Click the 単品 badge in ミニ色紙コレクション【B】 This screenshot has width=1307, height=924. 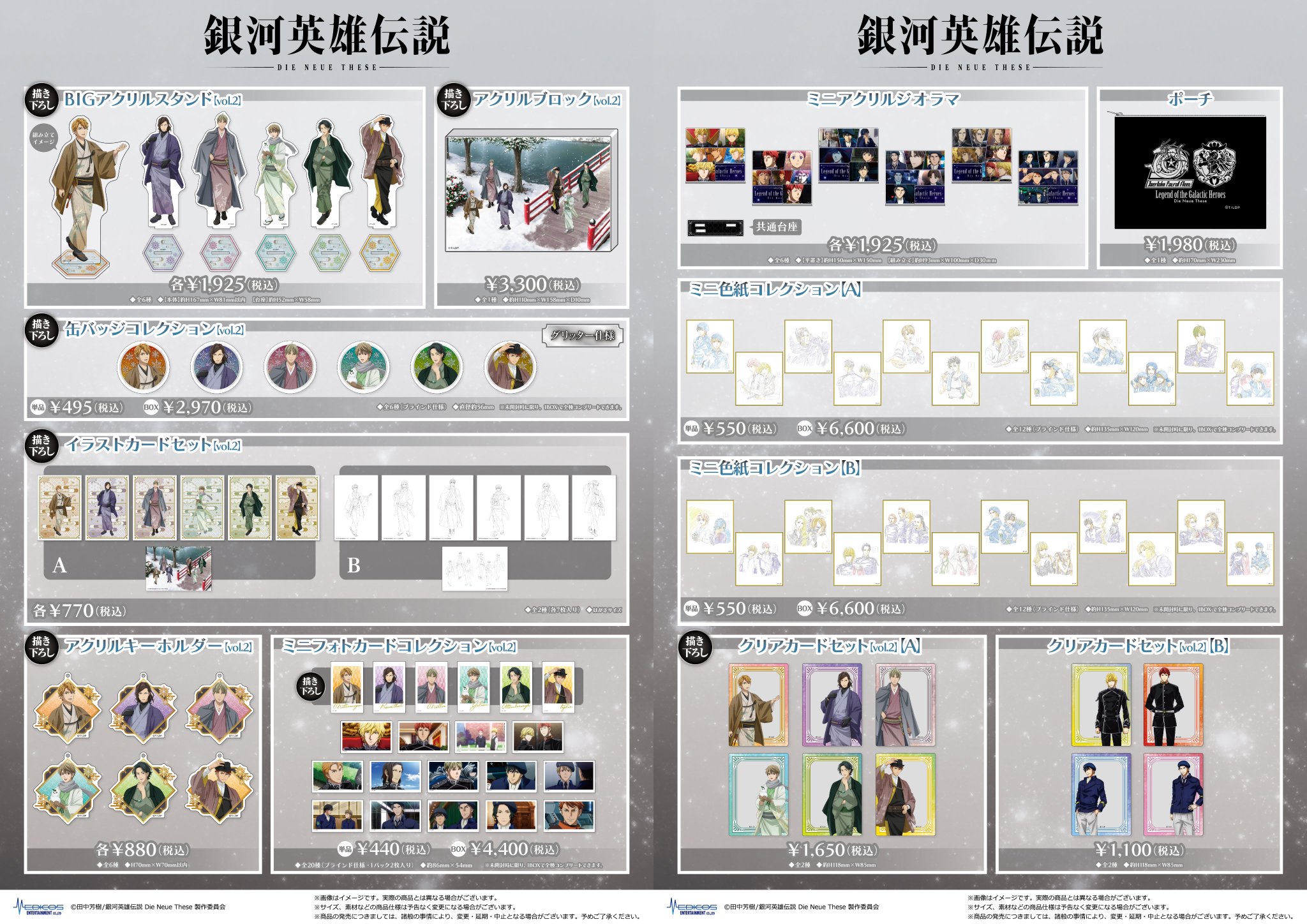point(692,609)
